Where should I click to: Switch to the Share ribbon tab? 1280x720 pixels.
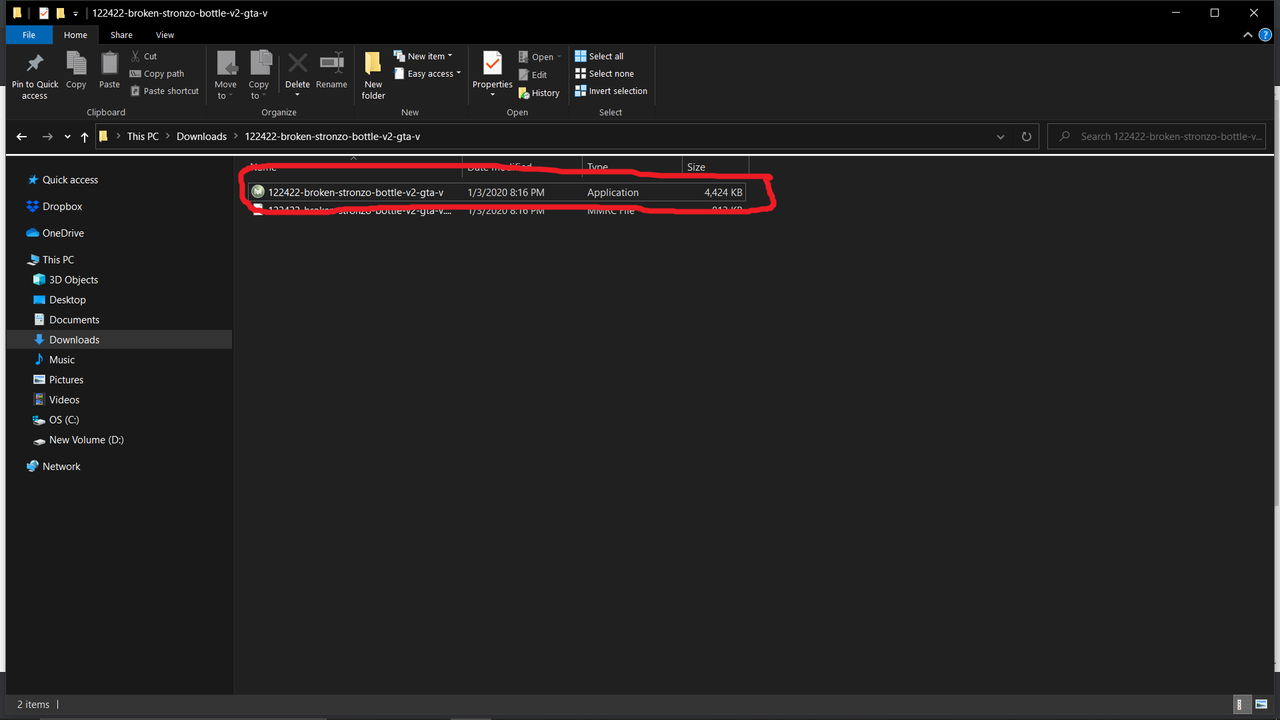[121, 35]
